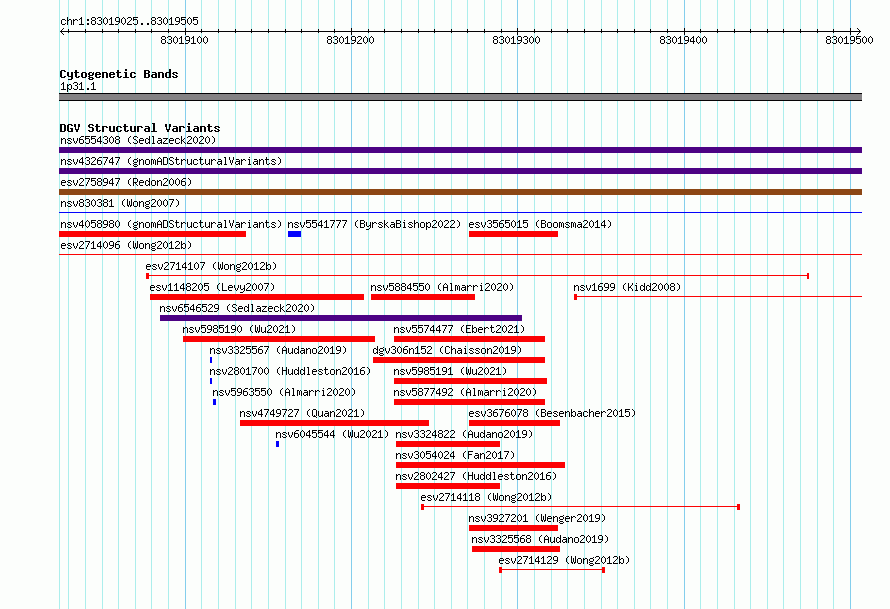Click the 83019400 ruler coordinate label
The height and width of the screenshot is (609, 890).
coord(683,40)
